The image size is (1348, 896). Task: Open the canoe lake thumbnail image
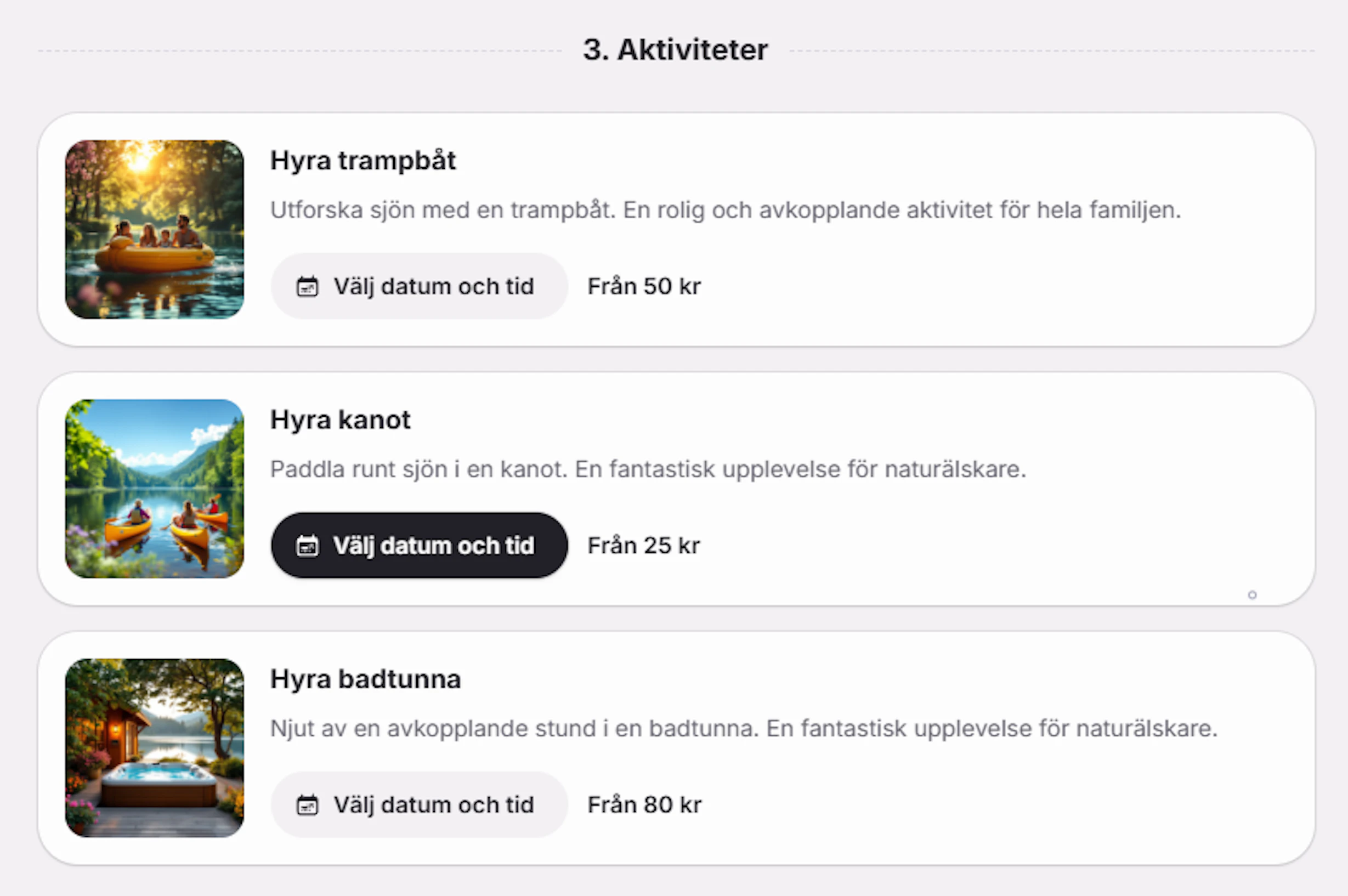point(154,489)
